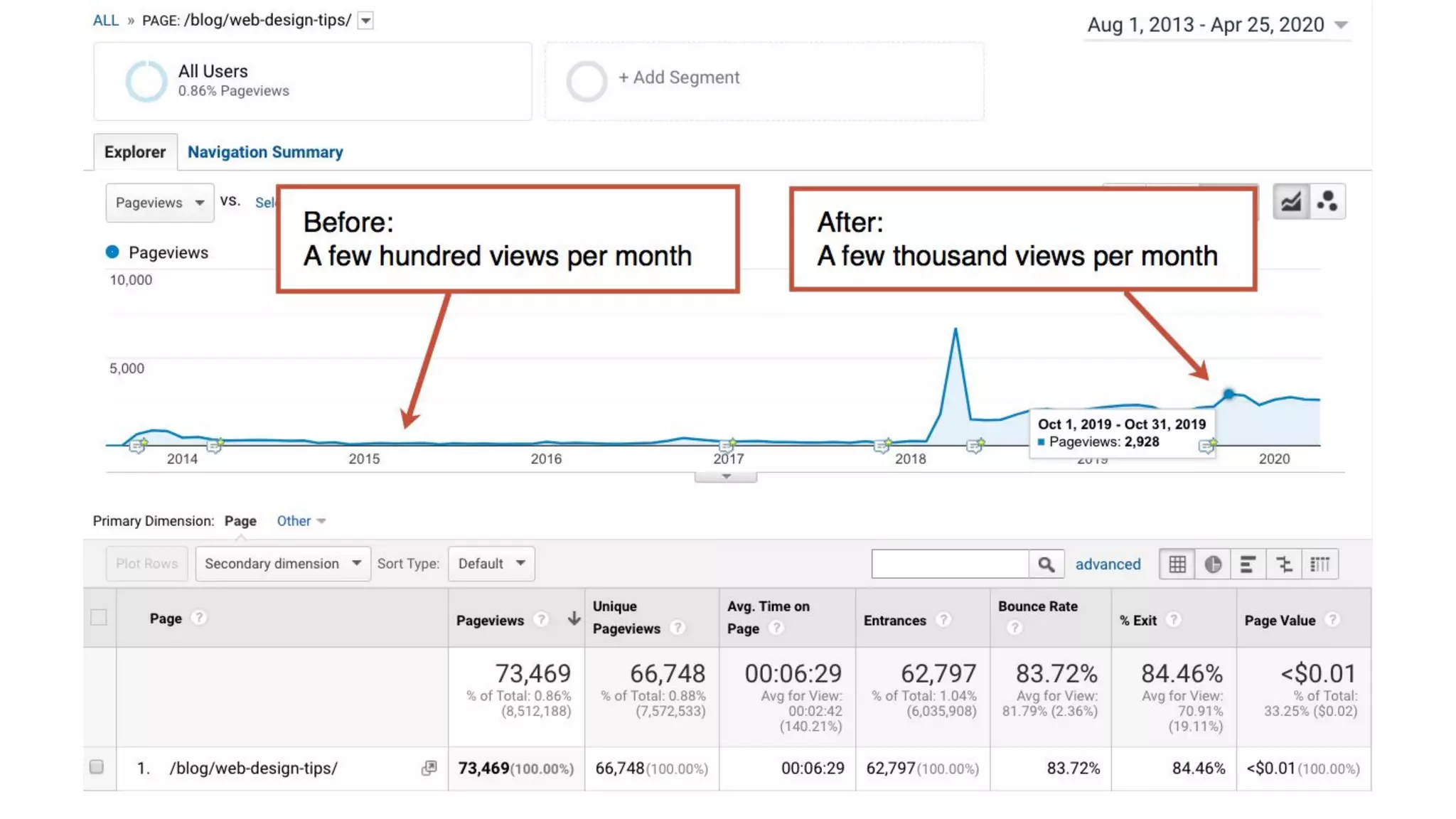Select the comparison view icon
1456x819 pixels.
pyautogui.click(x=1284, y=564)
